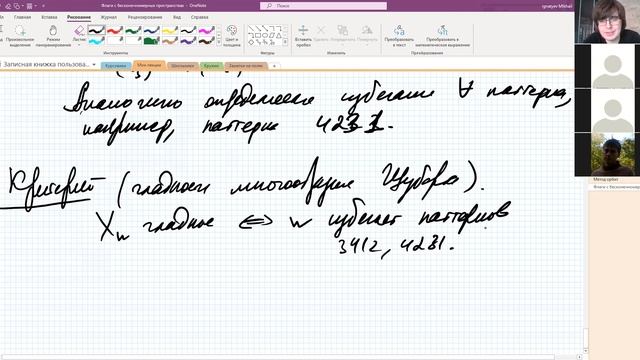The width and height of the screenshot is (640, 360).
Task: Click the horizontal scrollbar right arrow
Action: coord(579,357)
